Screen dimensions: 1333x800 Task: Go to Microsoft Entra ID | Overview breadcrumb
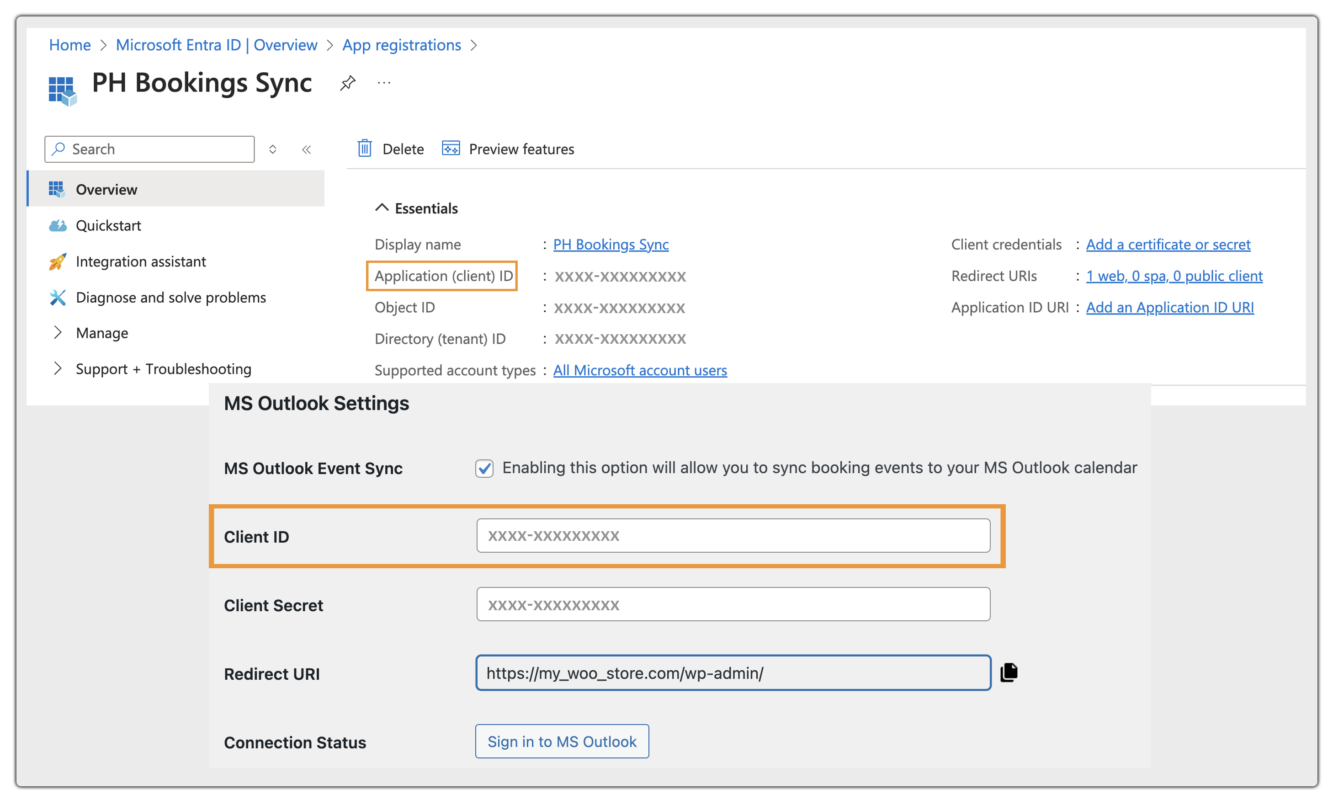(217, 45)
